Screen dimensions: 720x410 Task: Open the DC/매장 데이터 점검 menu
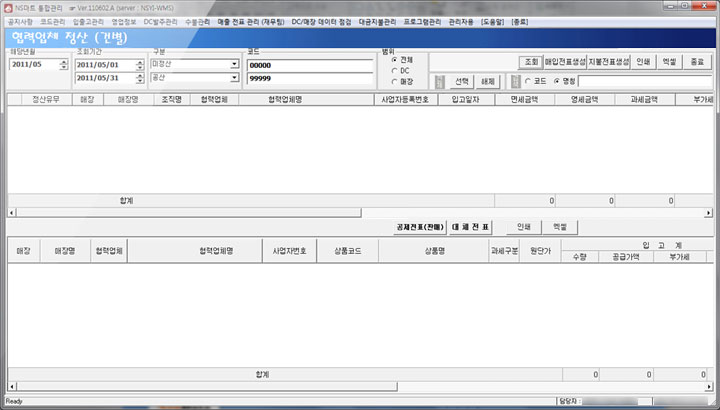(321, 22)
